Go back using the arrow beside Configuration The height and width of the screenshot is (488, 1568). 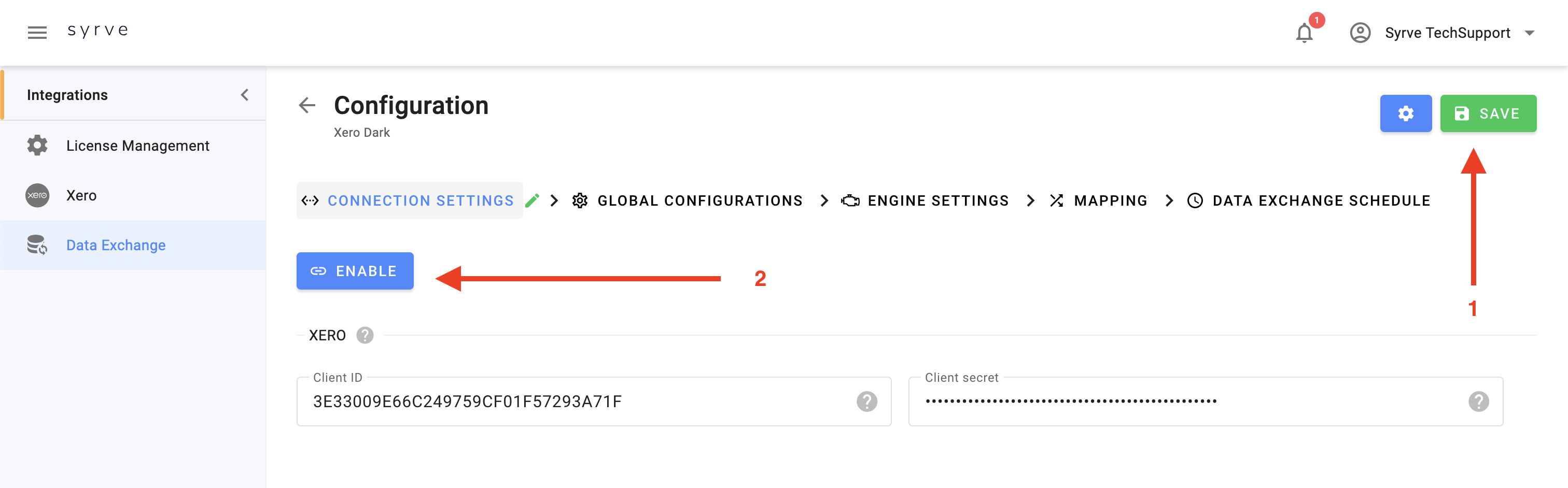tap(307, 105)
